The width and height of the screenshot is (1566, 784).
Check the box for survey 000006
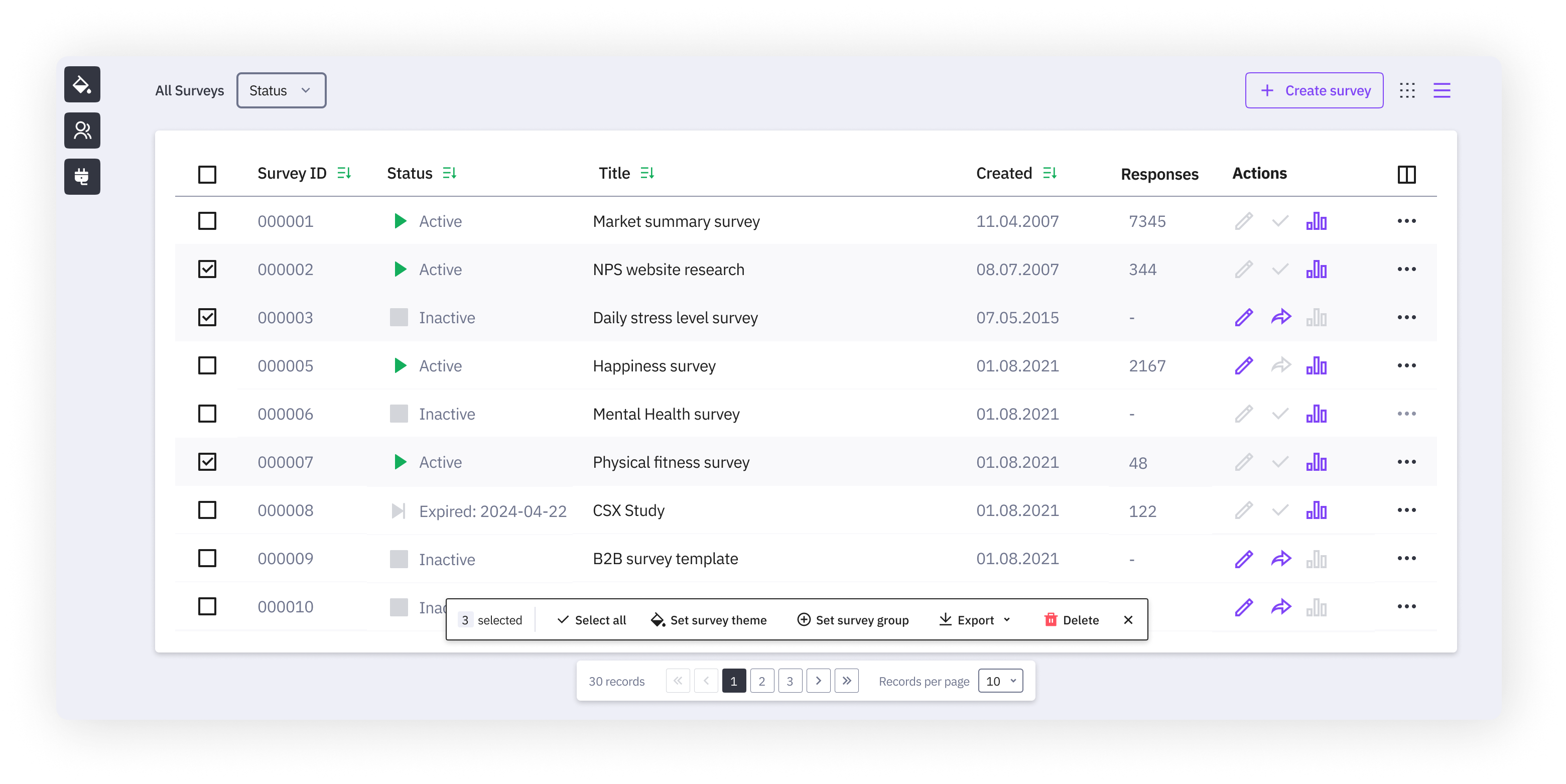tap(207, 414)
